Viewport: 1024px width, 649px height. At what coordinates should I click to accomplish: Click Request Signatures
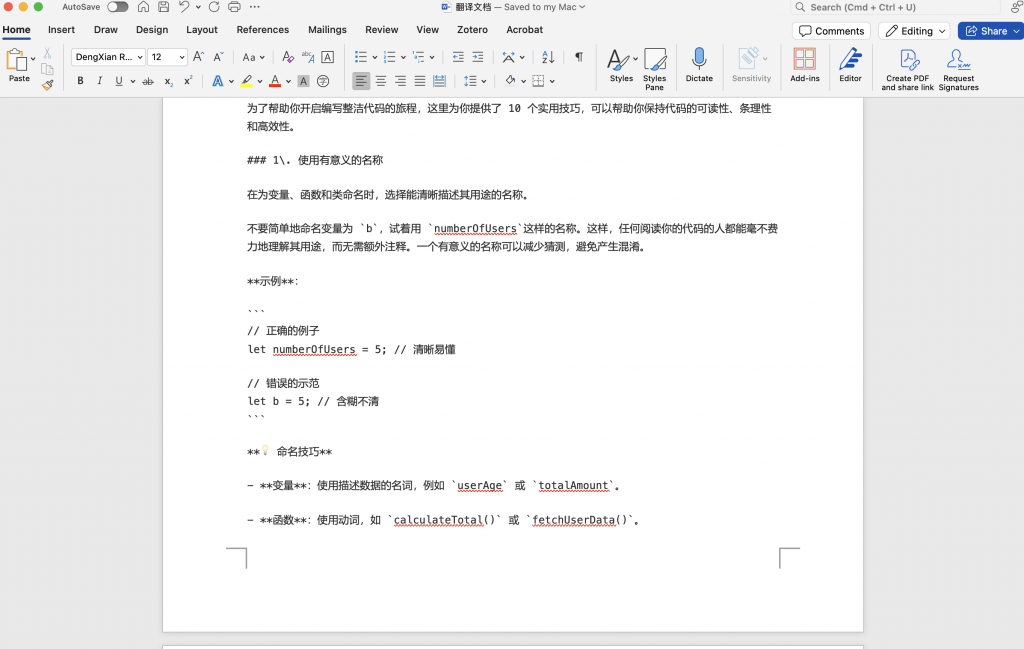[x=958, y=69]
